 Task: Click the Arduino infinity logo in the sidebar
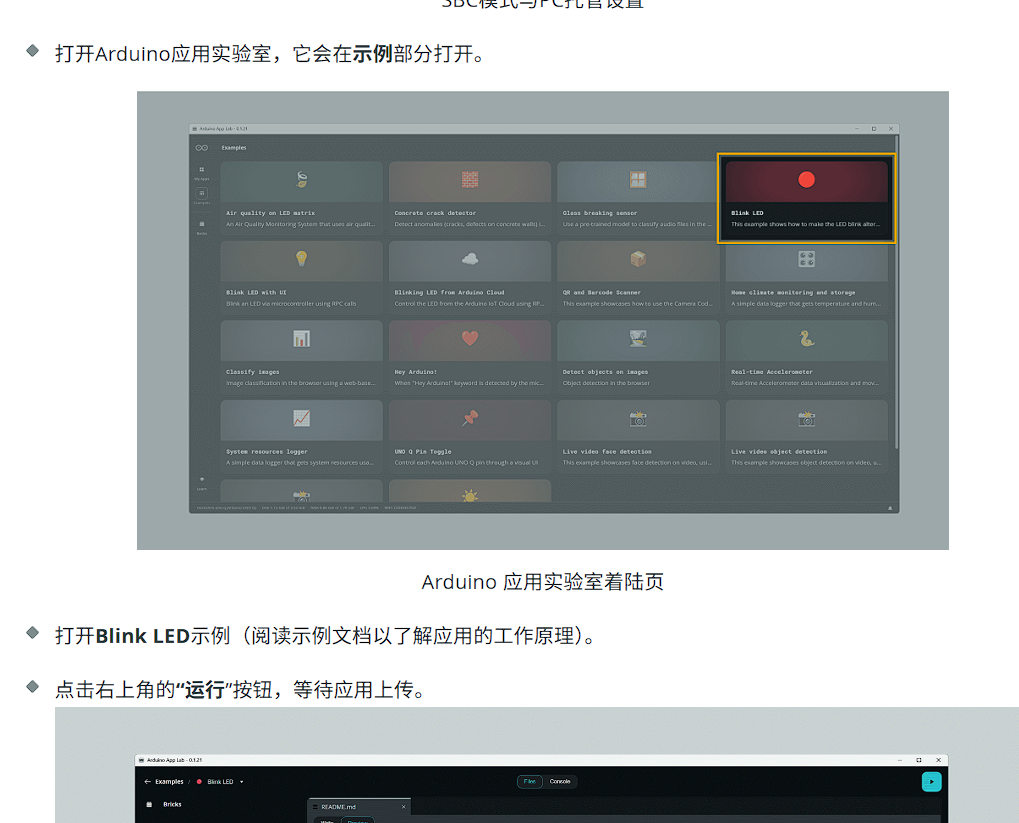click(x=202, y=148)
